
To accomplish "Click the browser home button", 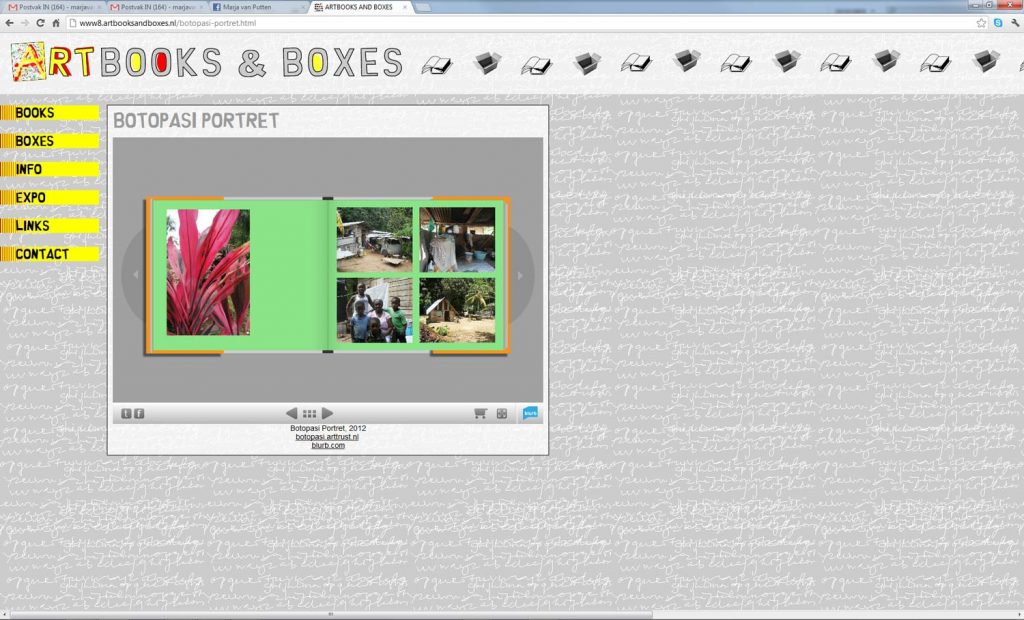I will click(x=56, y=23).
